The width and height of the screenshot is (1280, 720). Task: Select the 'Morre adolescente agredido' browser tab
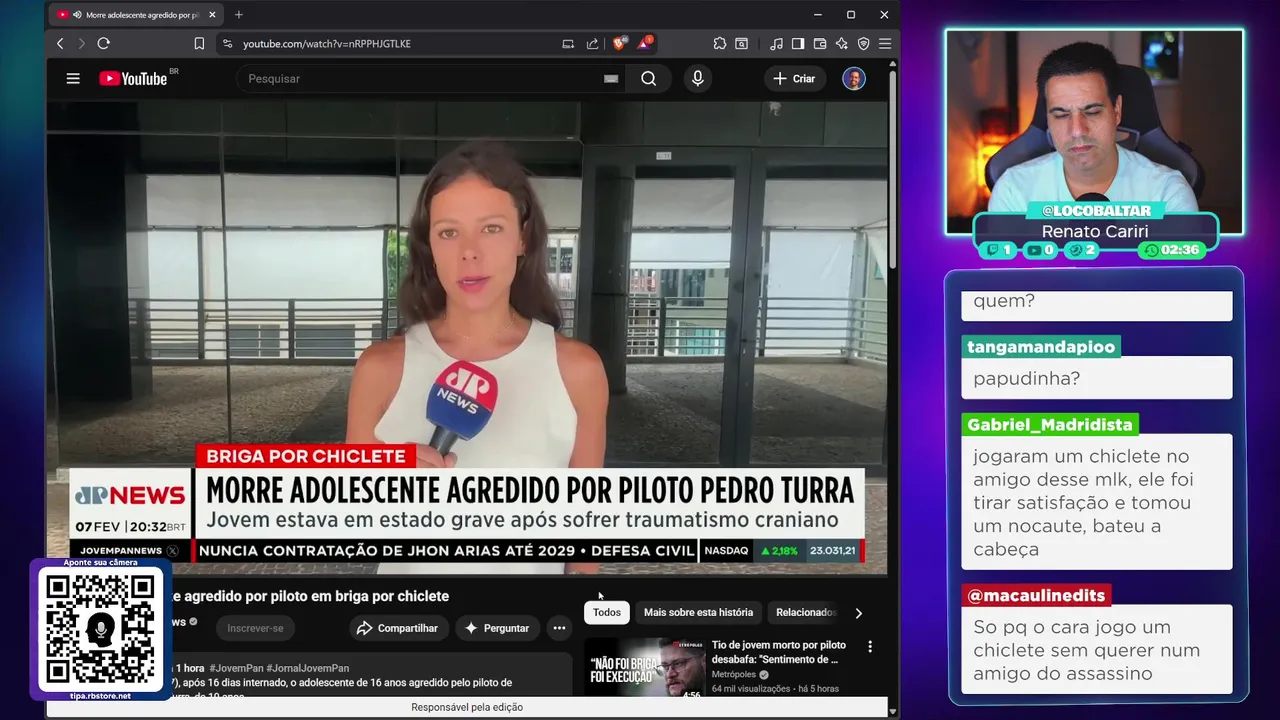135,15
